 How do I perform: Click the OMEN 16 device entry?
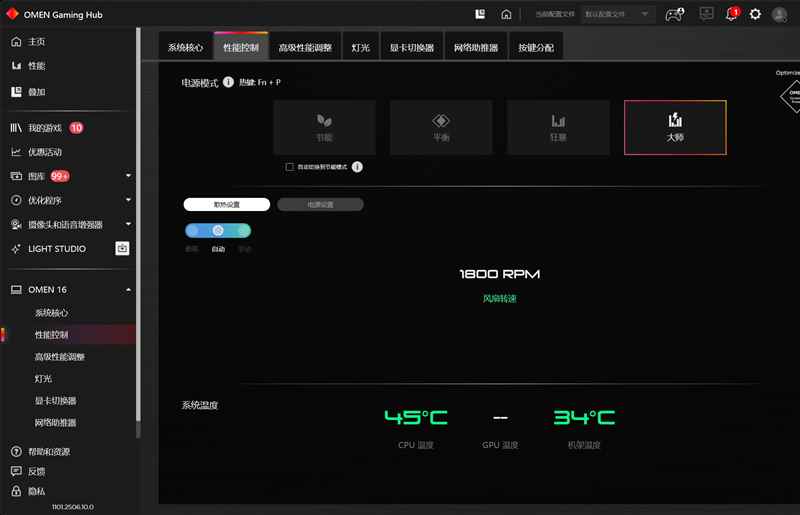coord(47,289)
